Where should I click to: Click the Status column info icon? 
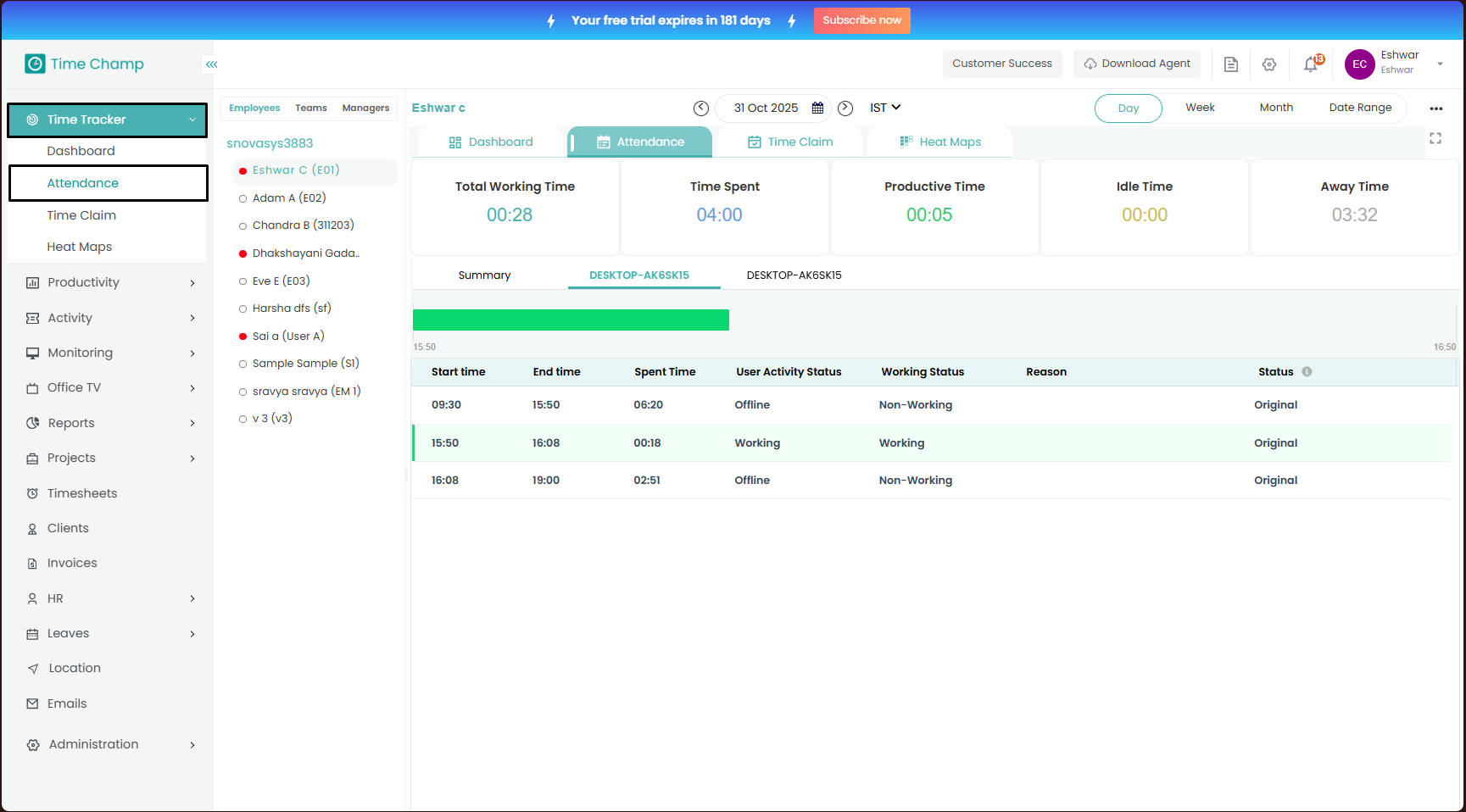[1307, 371]
